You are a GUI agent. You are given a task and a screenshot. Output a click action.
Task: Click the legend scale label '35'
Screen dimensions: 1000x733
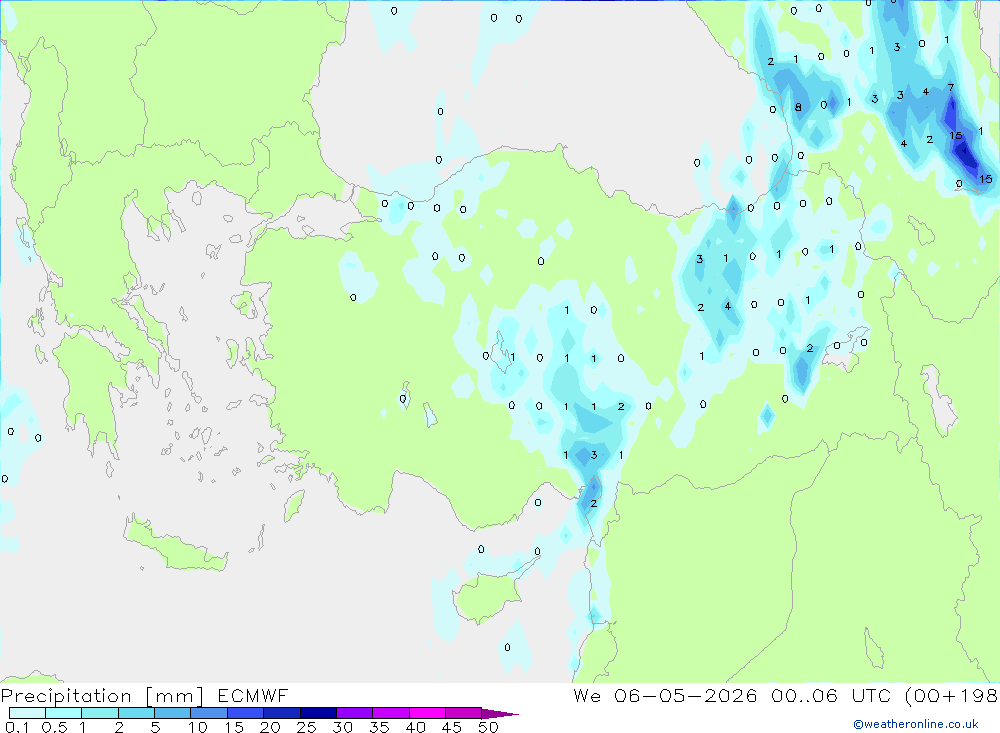[379, 727]
